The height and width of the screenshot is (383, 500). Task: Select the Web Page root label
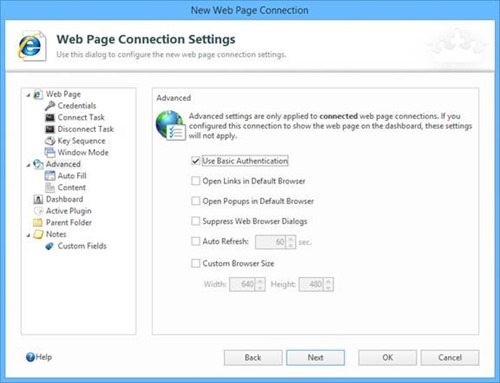(x=63, y=94)
